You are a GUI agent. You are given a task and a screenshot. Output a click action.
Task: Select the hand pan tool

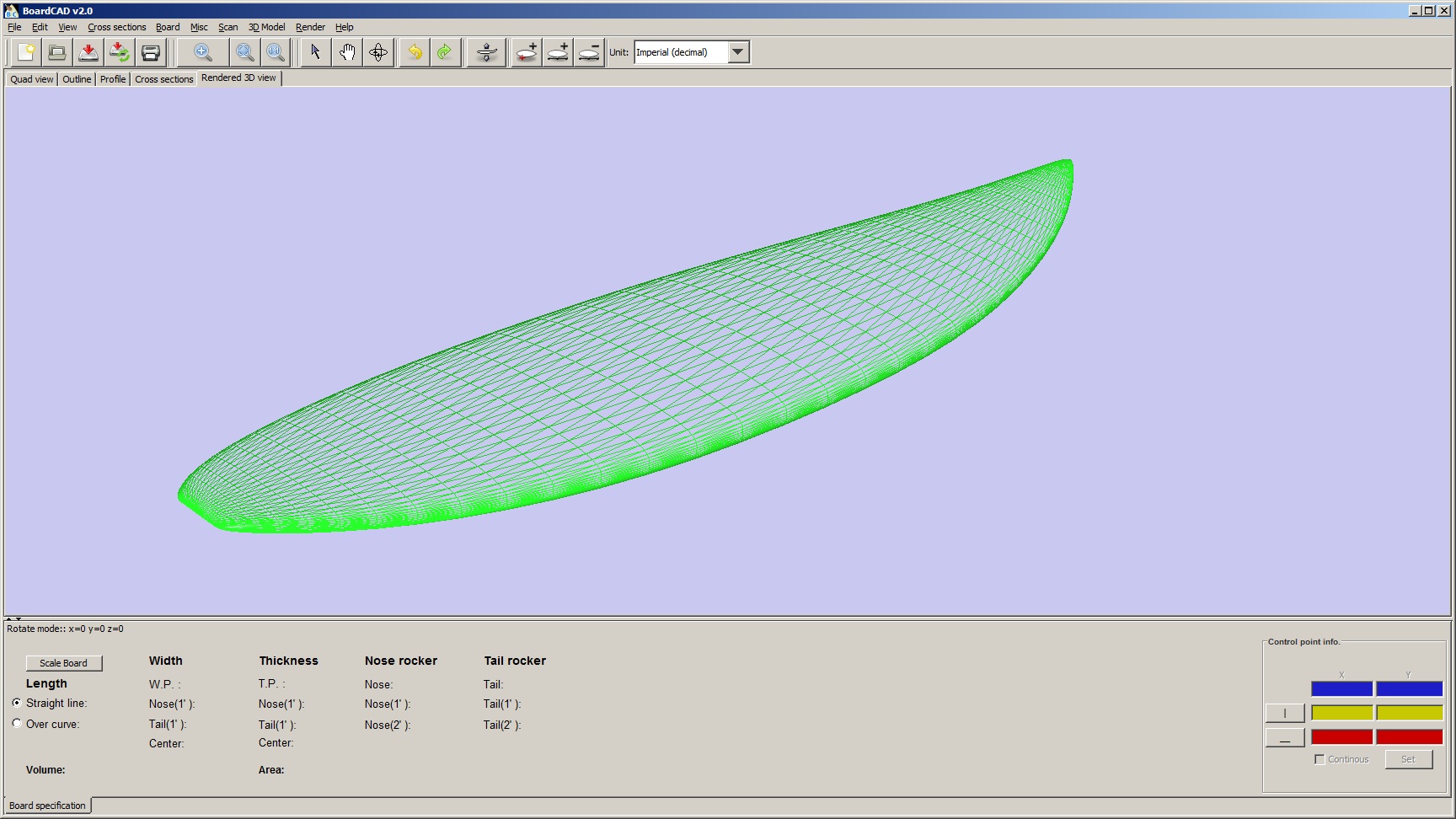[347, 52]
